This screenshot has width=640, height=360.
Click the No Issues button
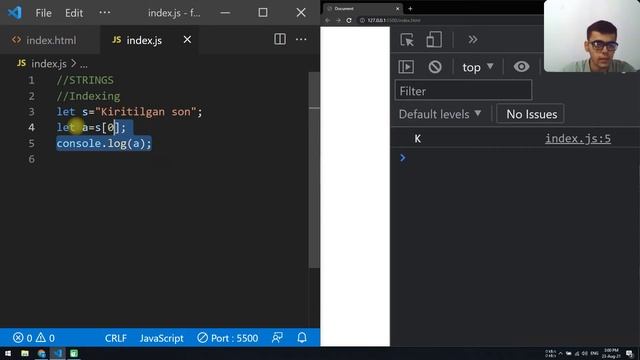(531, 114)
